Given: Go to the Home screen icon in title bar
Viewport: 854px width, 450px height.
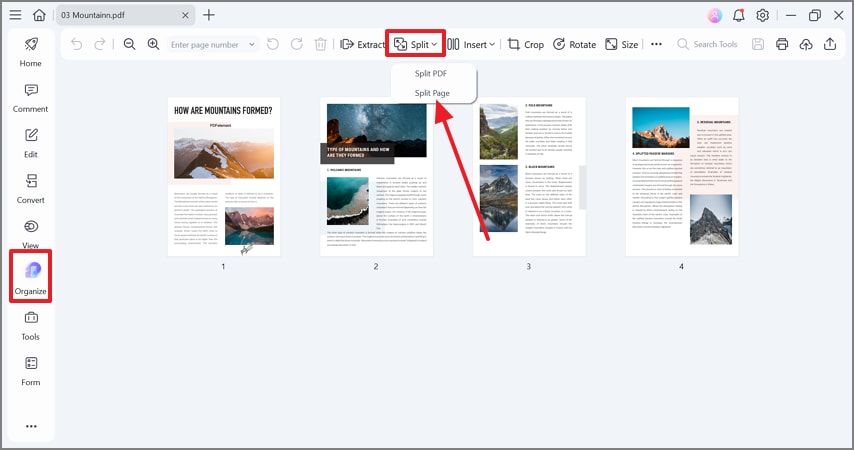Looking at the screenshot, I should point(39,15).
